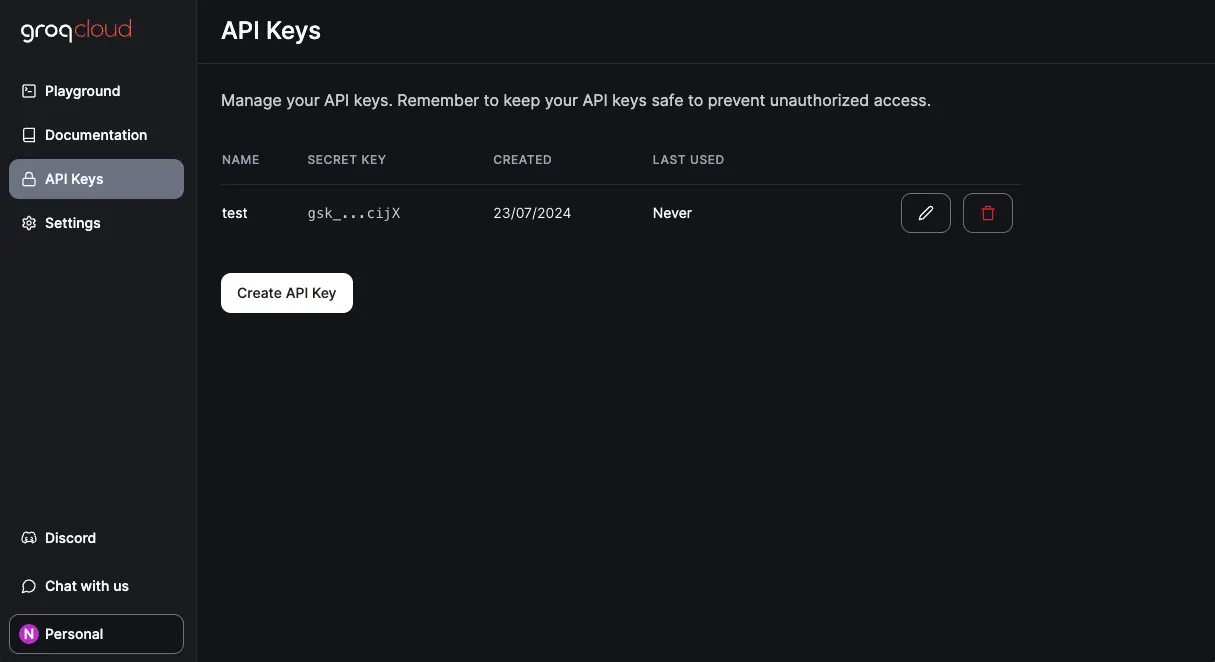Delete the test key via trash icon
The image size is (1215, 662).
[988, 213]
